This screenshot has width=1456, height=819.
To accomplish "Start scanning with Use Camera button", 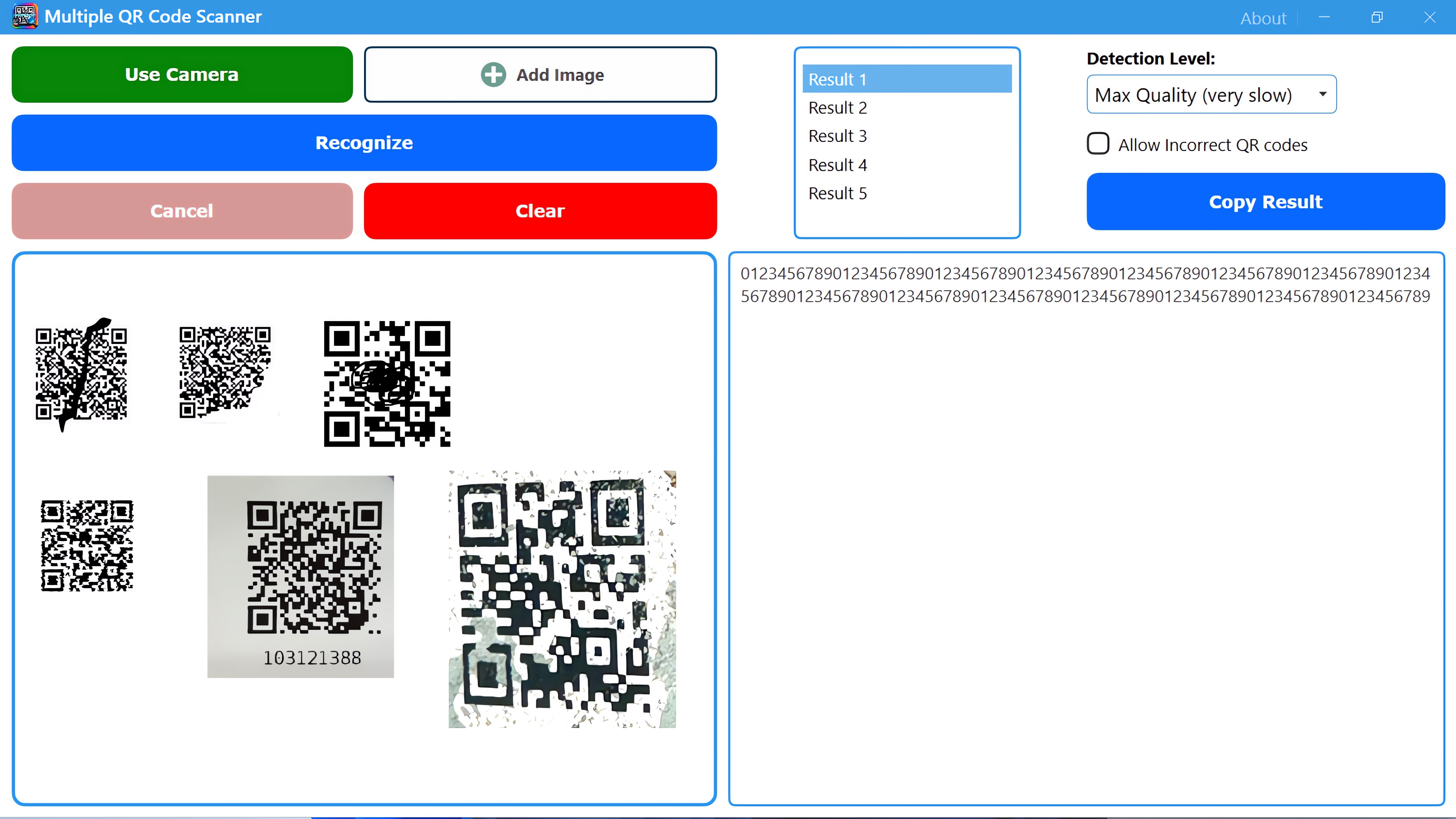I will [182, 75].
